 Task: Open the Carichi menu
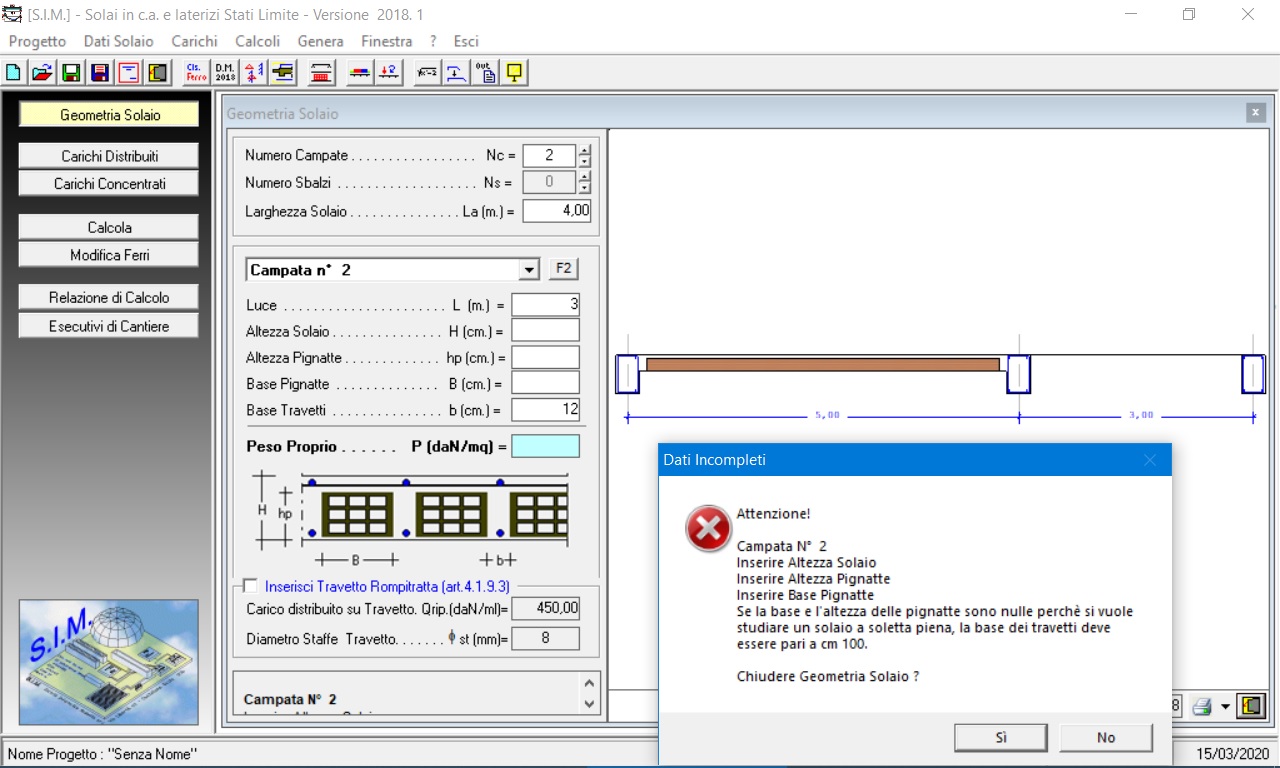(x=194, y=41)
